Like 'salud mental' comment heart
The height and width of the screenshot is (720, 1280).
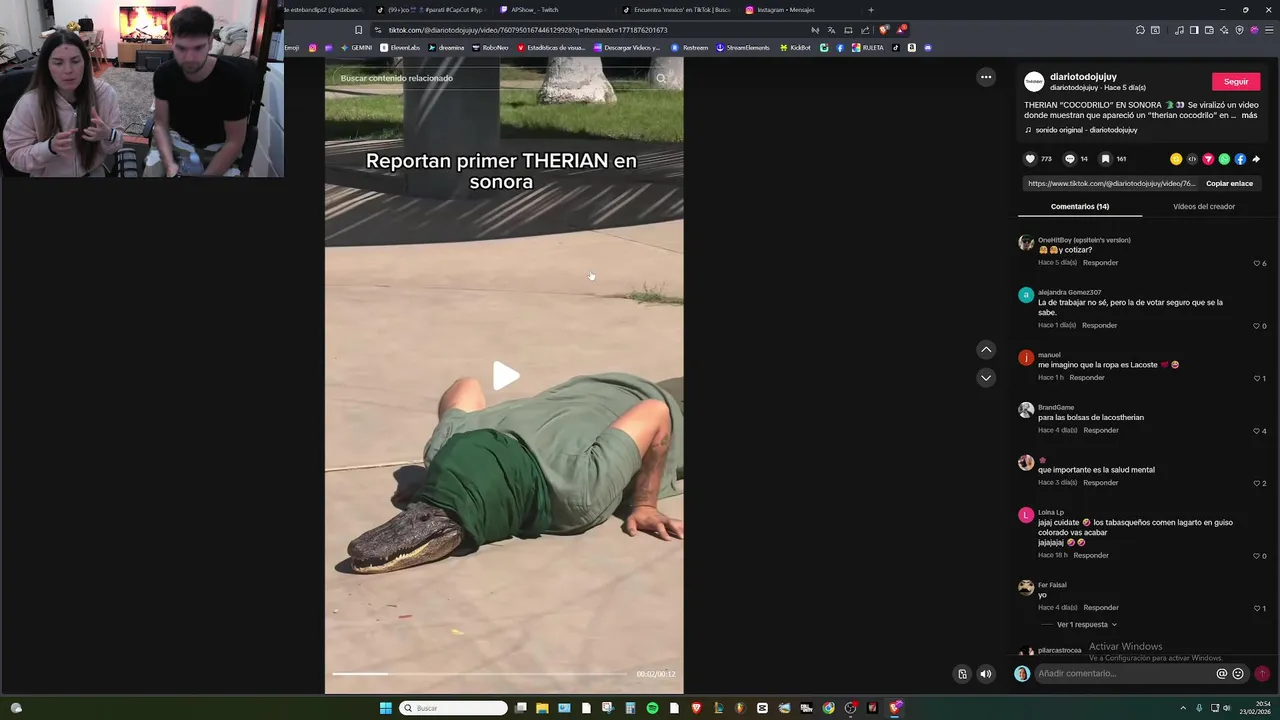(x=1257, y=483)
